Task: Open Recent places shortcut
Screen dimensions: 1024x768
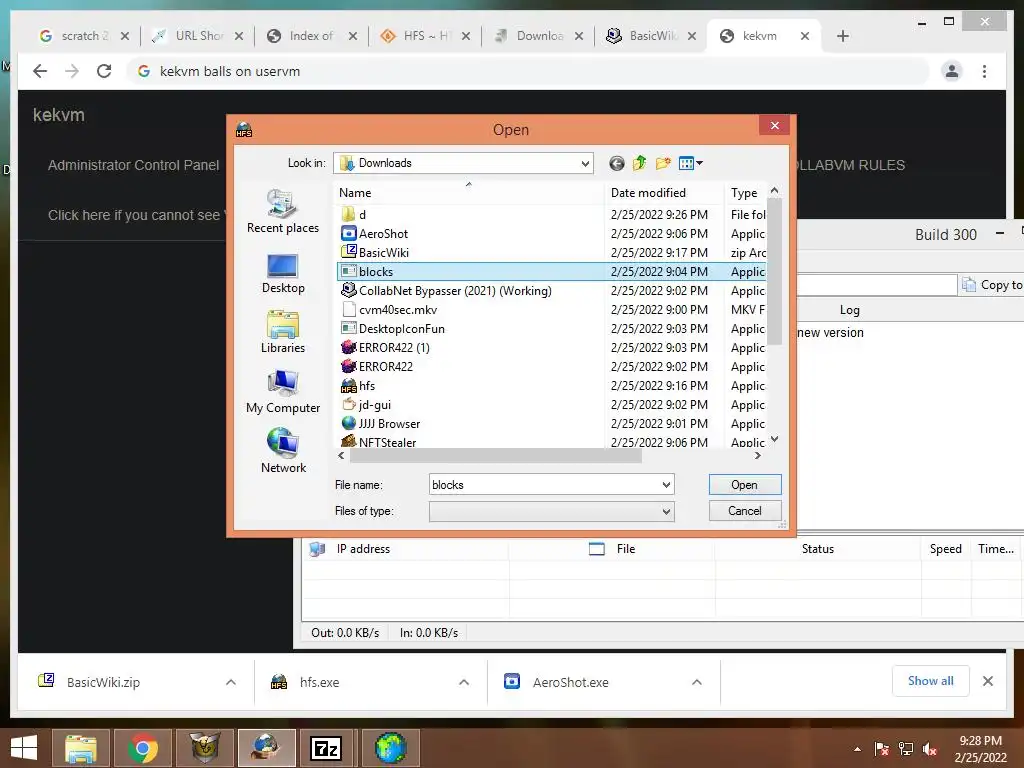Action: click(283, 212)
